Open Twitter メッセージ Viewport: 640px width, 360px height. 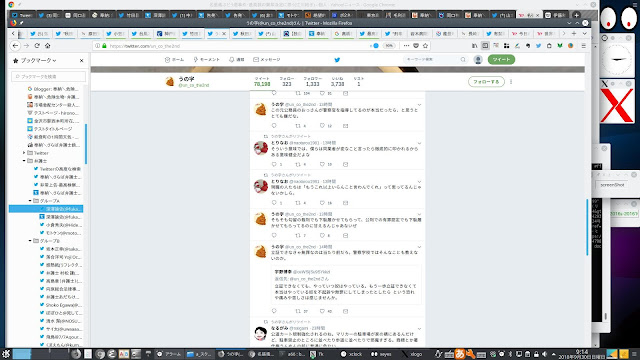click(267, 60)
